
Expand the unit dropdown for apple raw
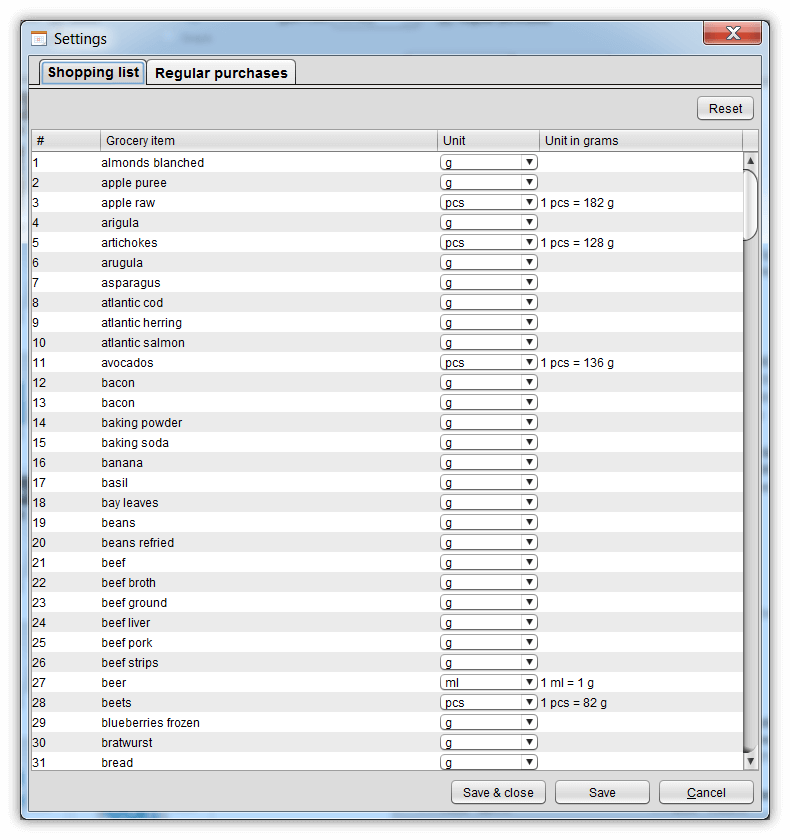tap(489, 203)
